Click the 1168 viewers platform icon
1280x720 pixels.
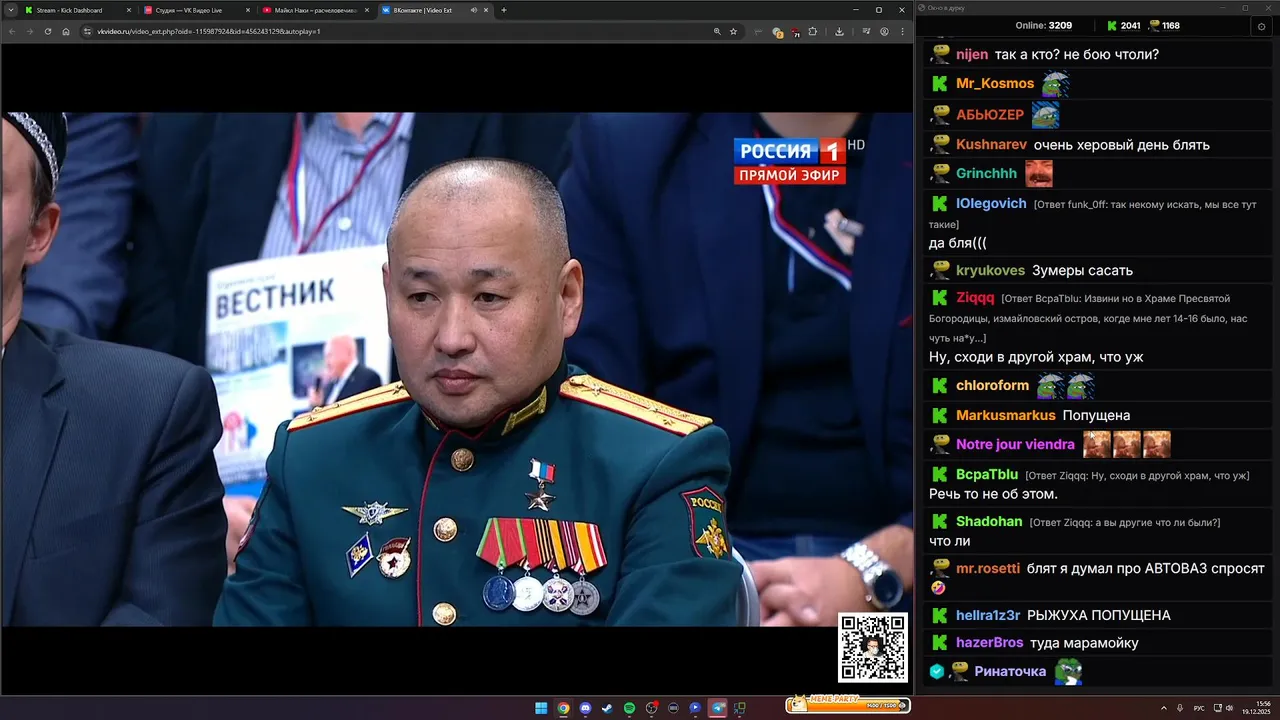tap(1154, 26)
